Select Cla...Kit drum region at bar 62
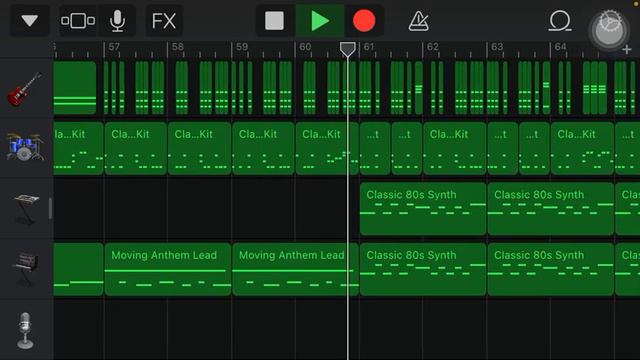The image size is (640, 360). point(454,149)
